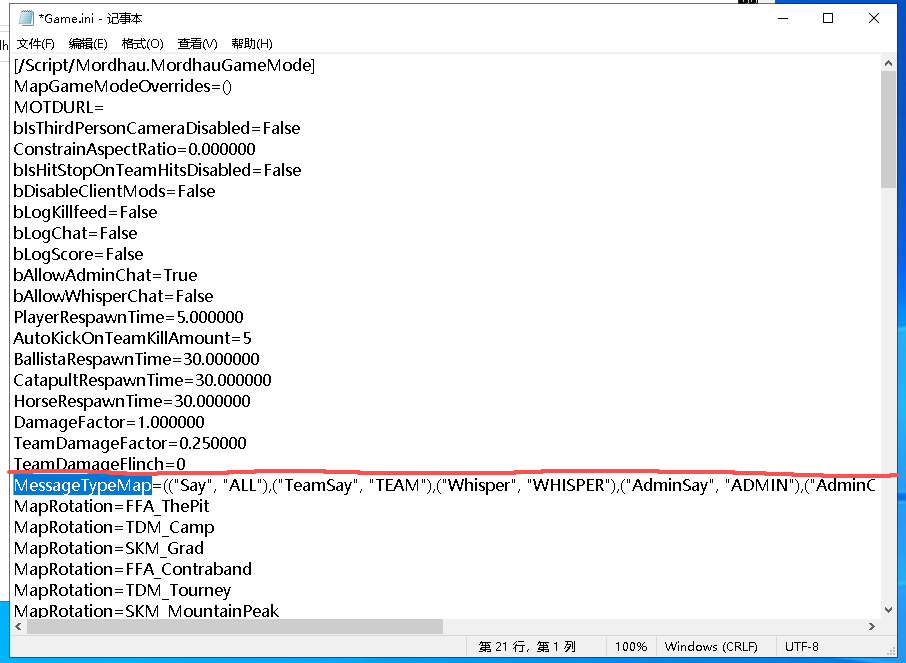
Task: Maximize the Notepad window
Action: [828, 18]
